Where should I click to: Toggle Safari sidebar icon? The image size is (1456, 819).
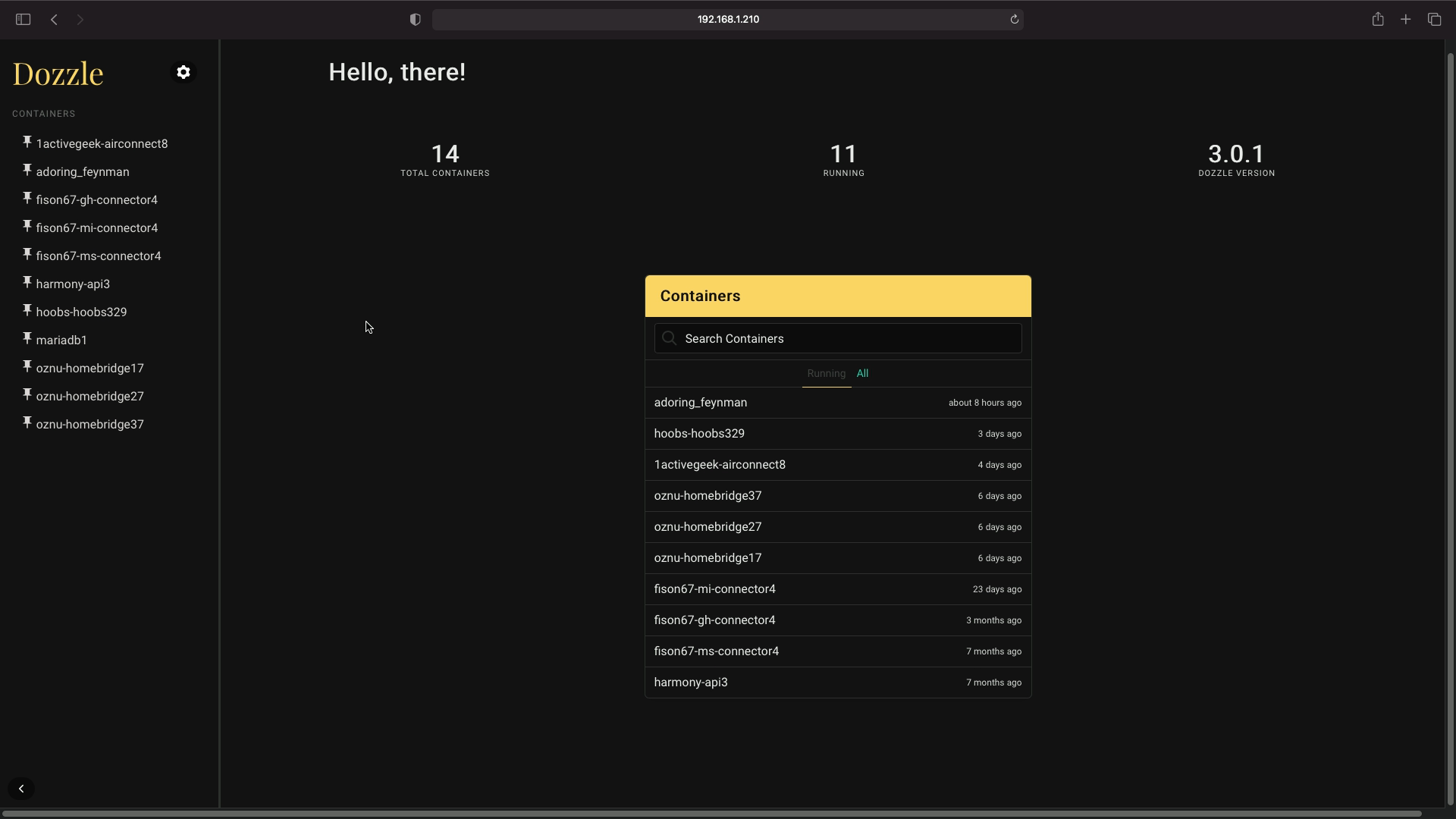coord(23,19)
